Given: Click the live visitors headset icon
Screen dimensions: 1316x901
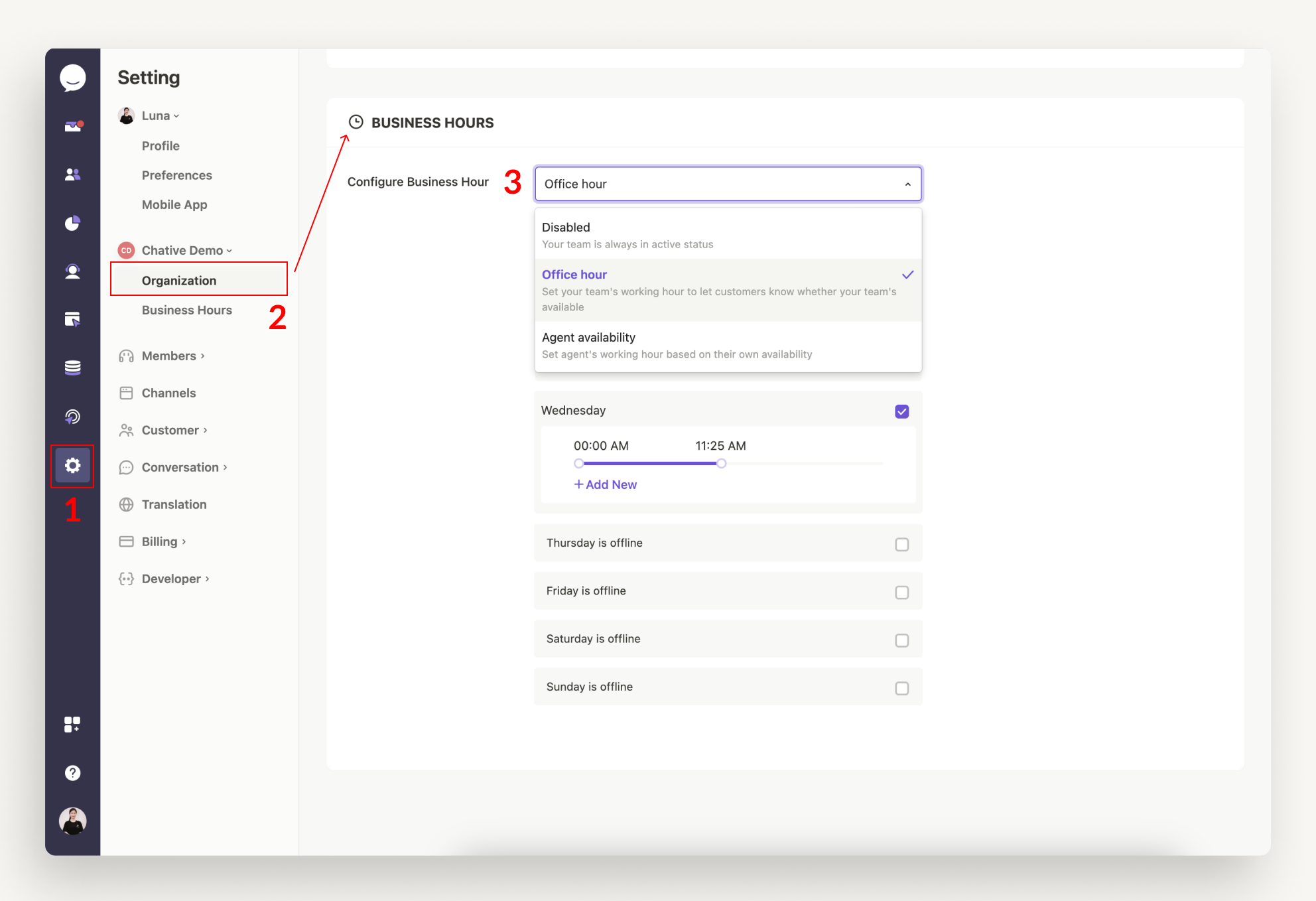Looking at the screenshot, I should click(x=72, y=271).
